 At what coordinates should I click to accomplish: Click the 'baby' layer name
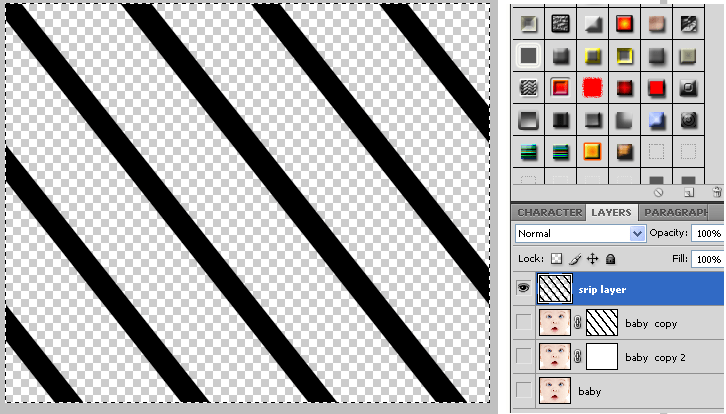coord(589,391)
